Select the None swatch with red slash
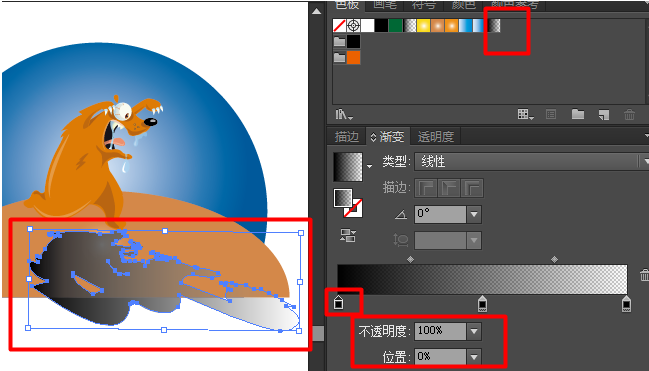 [x=339, y=26]
